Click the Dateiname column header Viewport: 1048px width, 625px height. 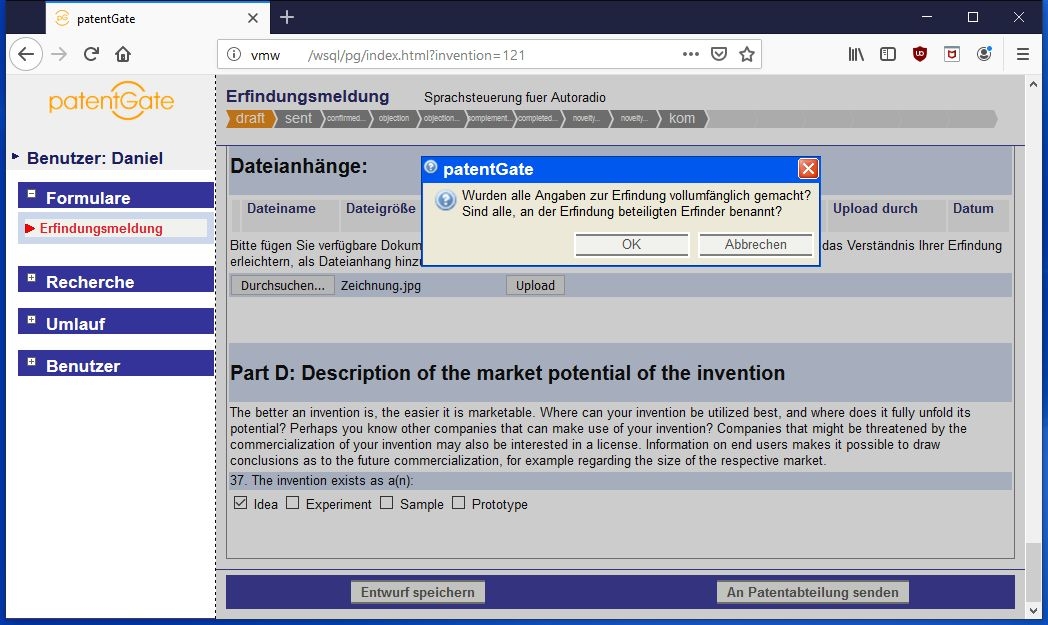coord(281,209)
